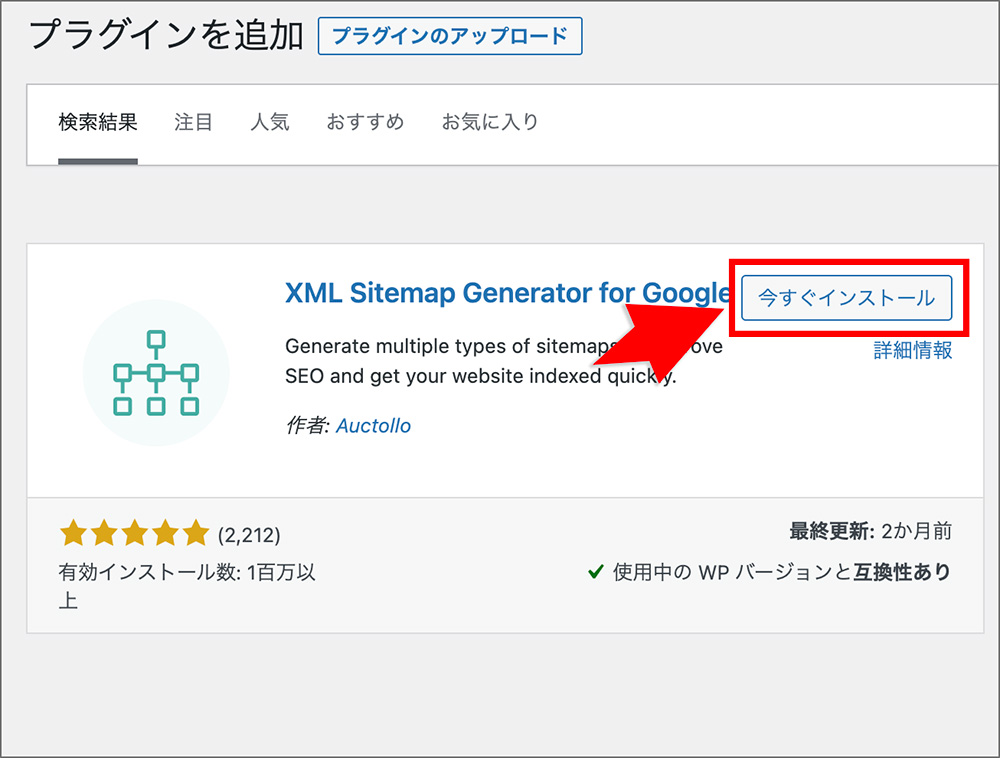Go to the おすすめ tab
This screenshot has width=1000, height=758.
[x=365, y=122]
